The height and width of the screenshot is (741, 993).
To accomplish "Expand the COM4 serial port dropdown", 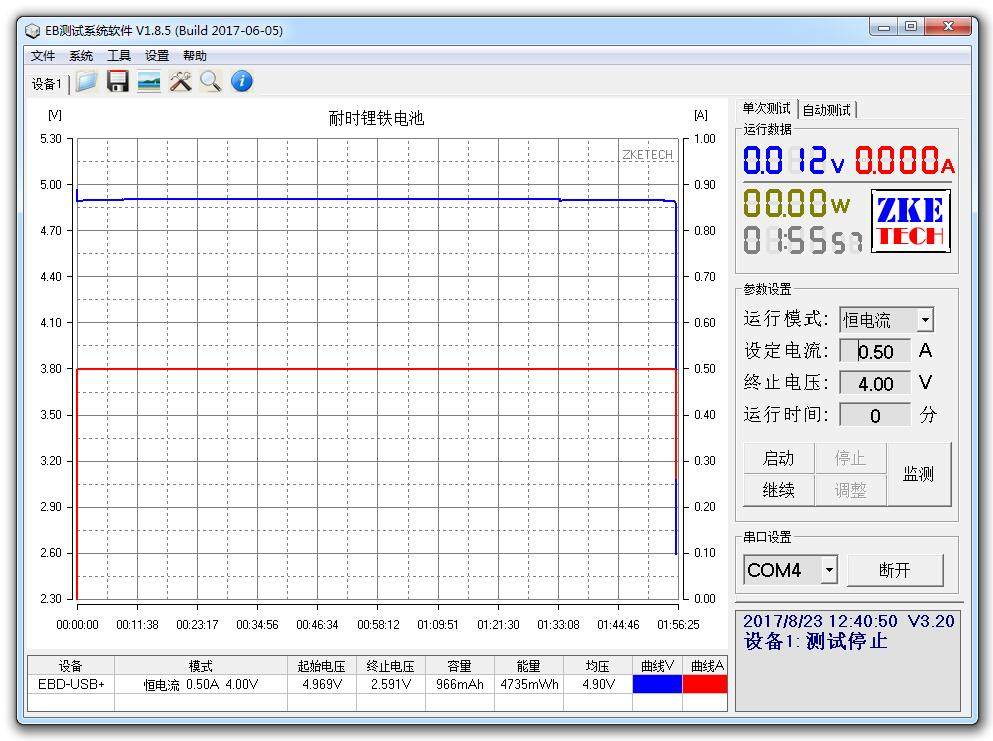I will click(x=829, y=570).
